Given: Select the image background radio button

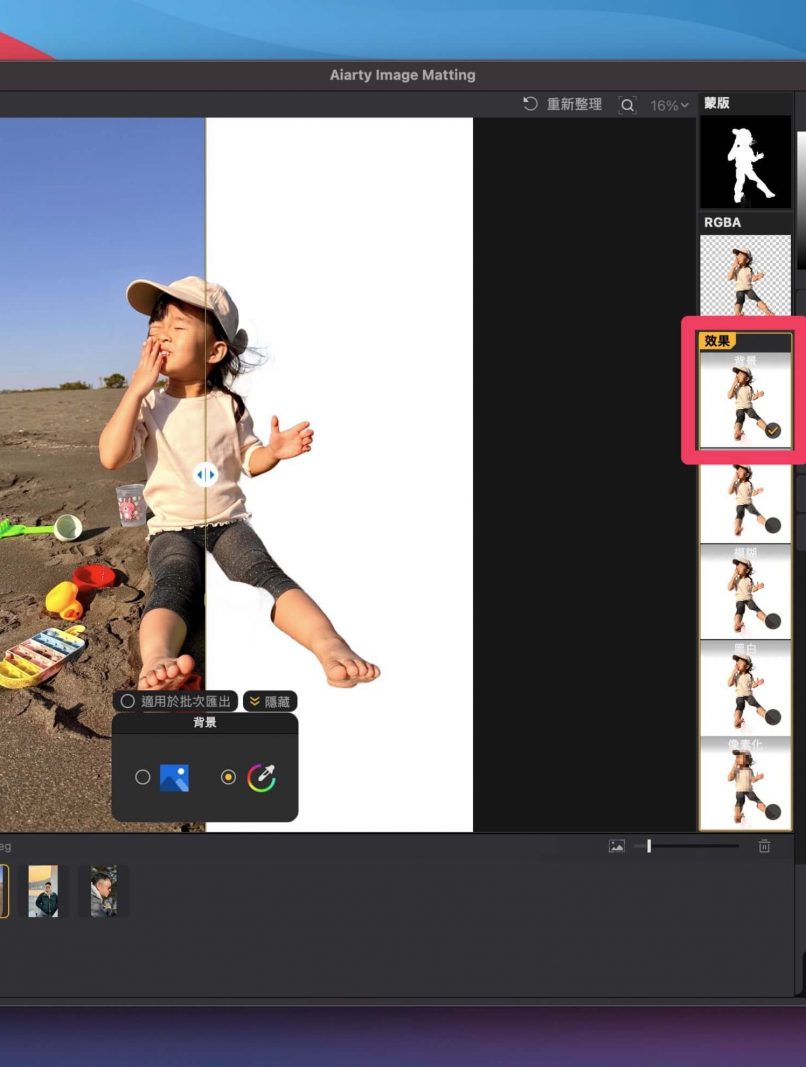Looking at the screenshot, I should coord(143,777).
